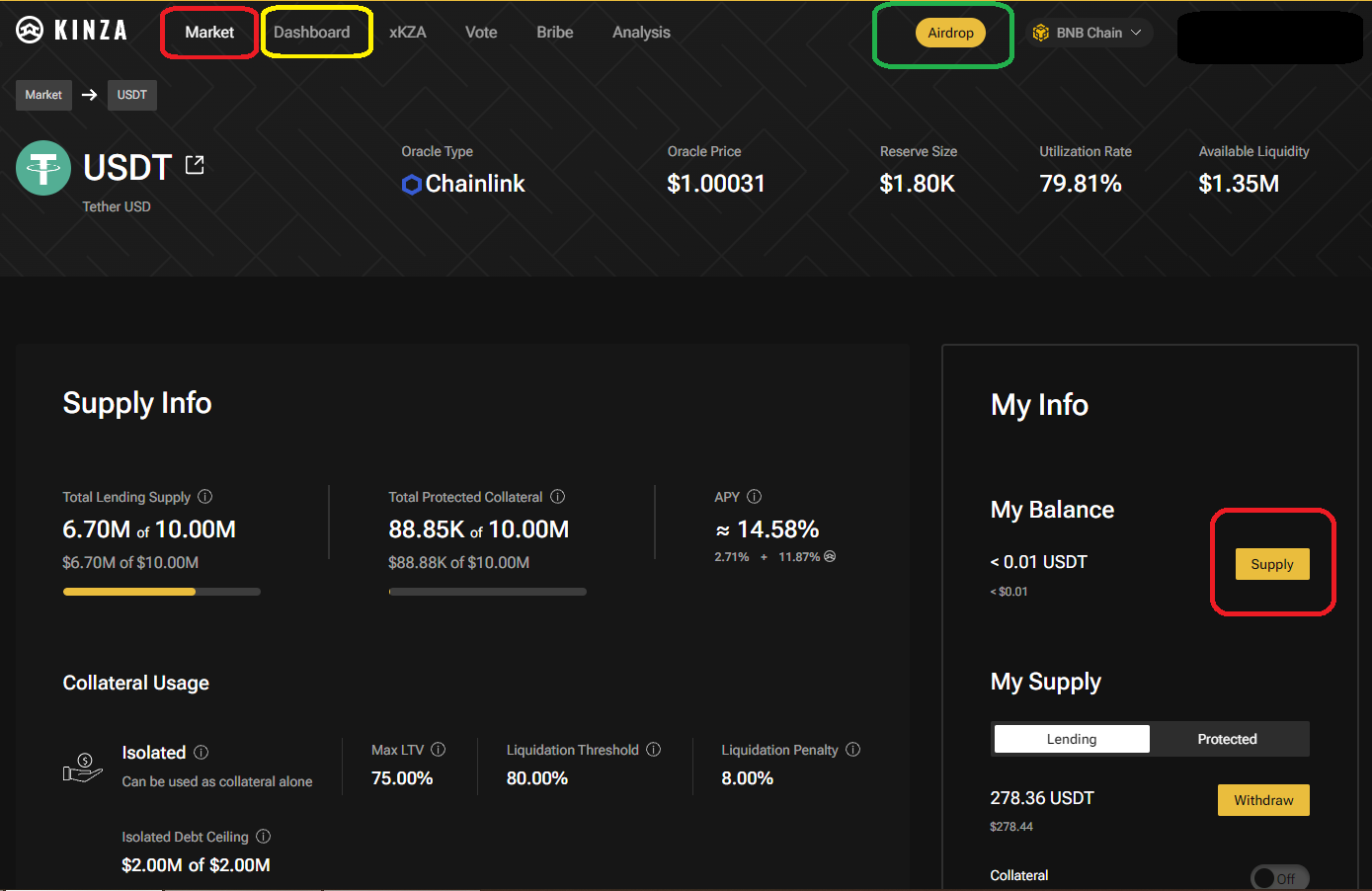This screenshot has height=891, width=1372.
Task: Click the Chainlink oracle icon
Action: point(412,185)
